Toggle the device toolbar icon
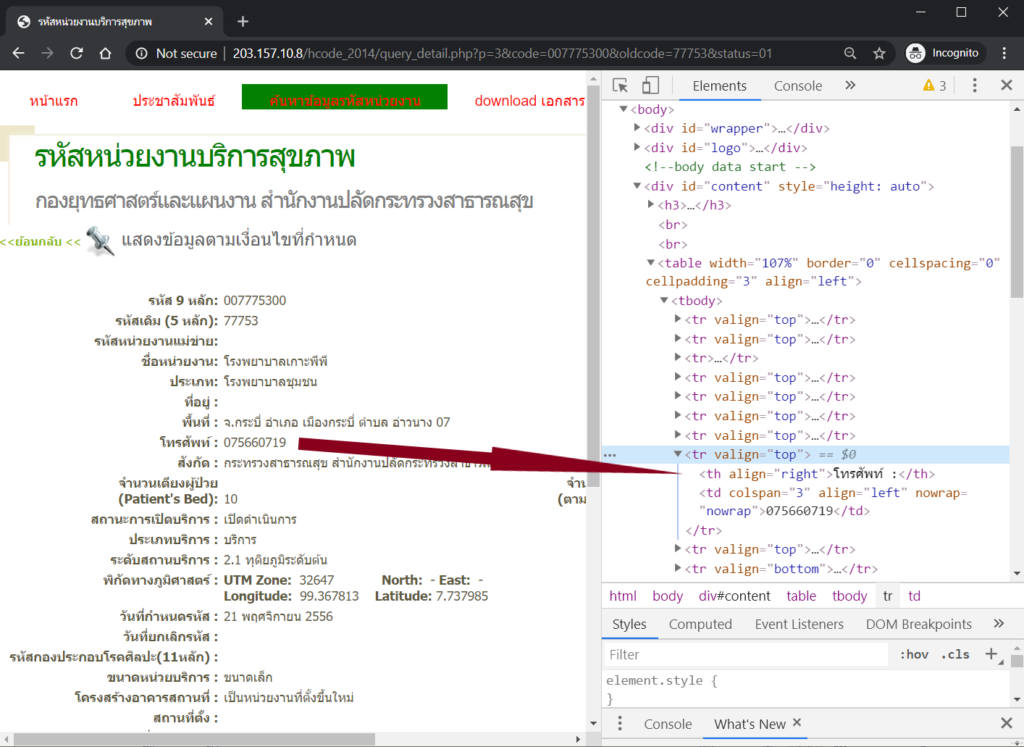The width and height of the screenshot is (1024, 747). pos(650,86)
